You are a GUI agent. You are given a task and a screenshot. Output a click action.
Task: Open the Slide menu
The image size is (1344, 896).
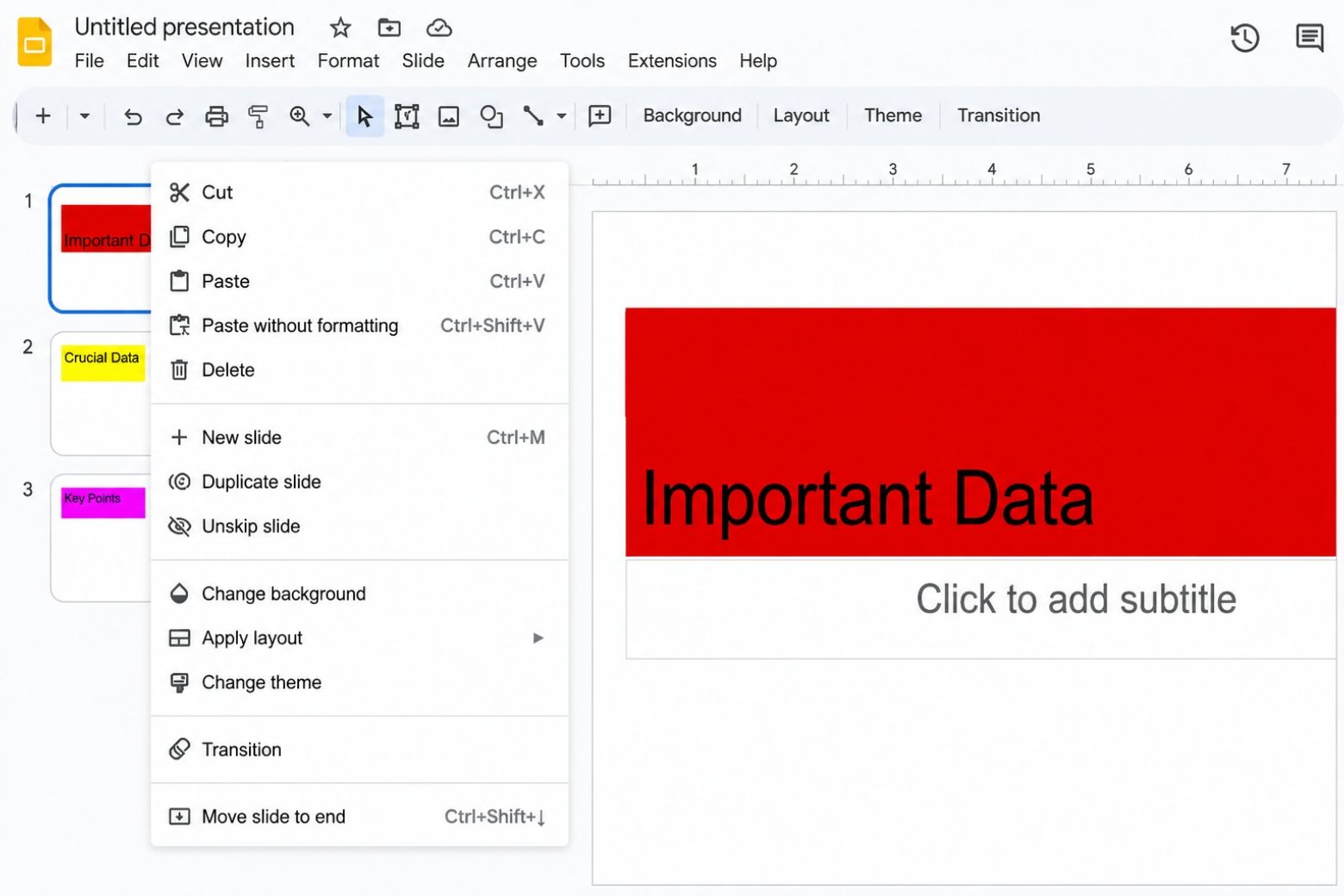click(x=423, y=61)
